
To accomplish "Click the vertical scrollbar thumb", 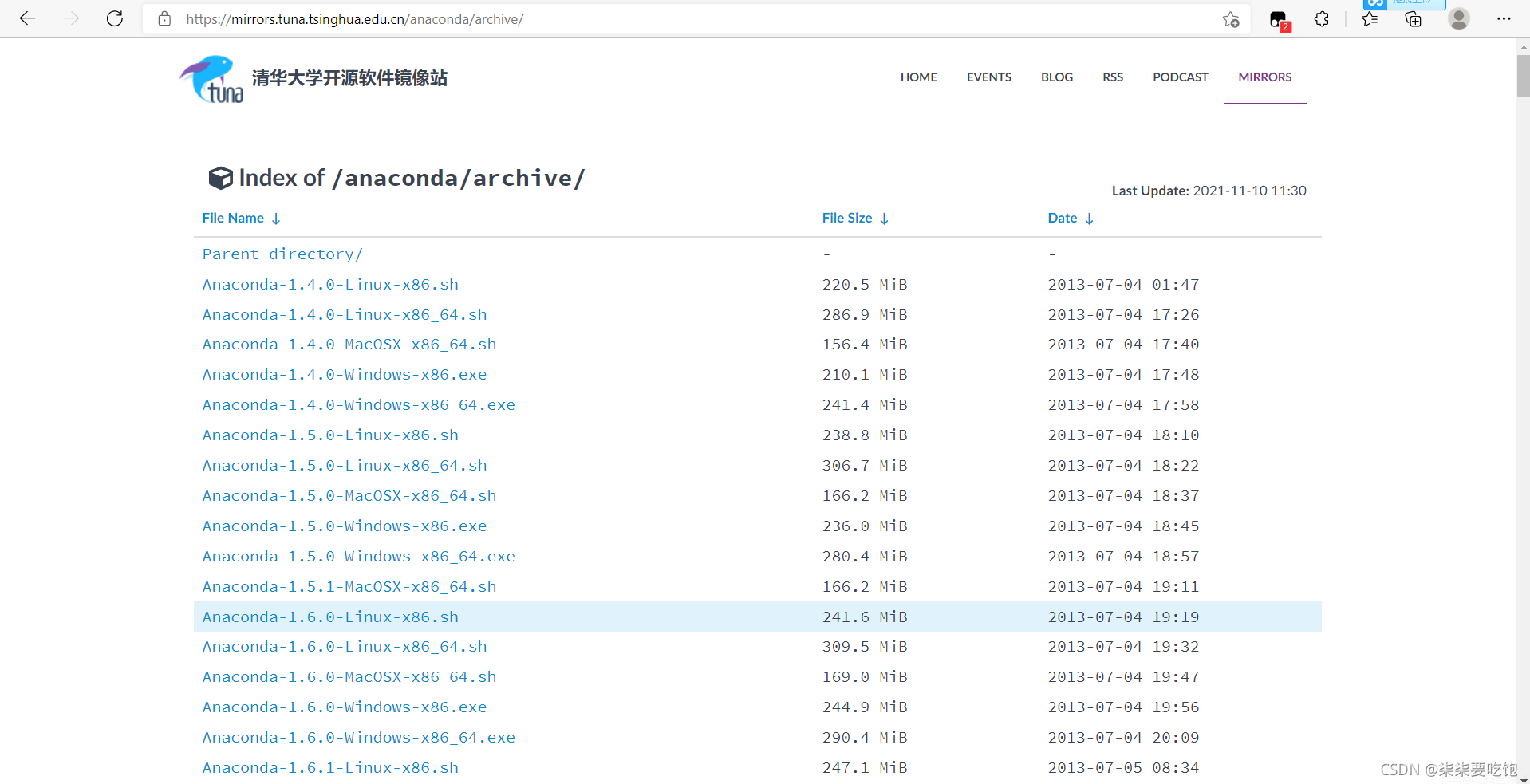I will coord(1523,76).
